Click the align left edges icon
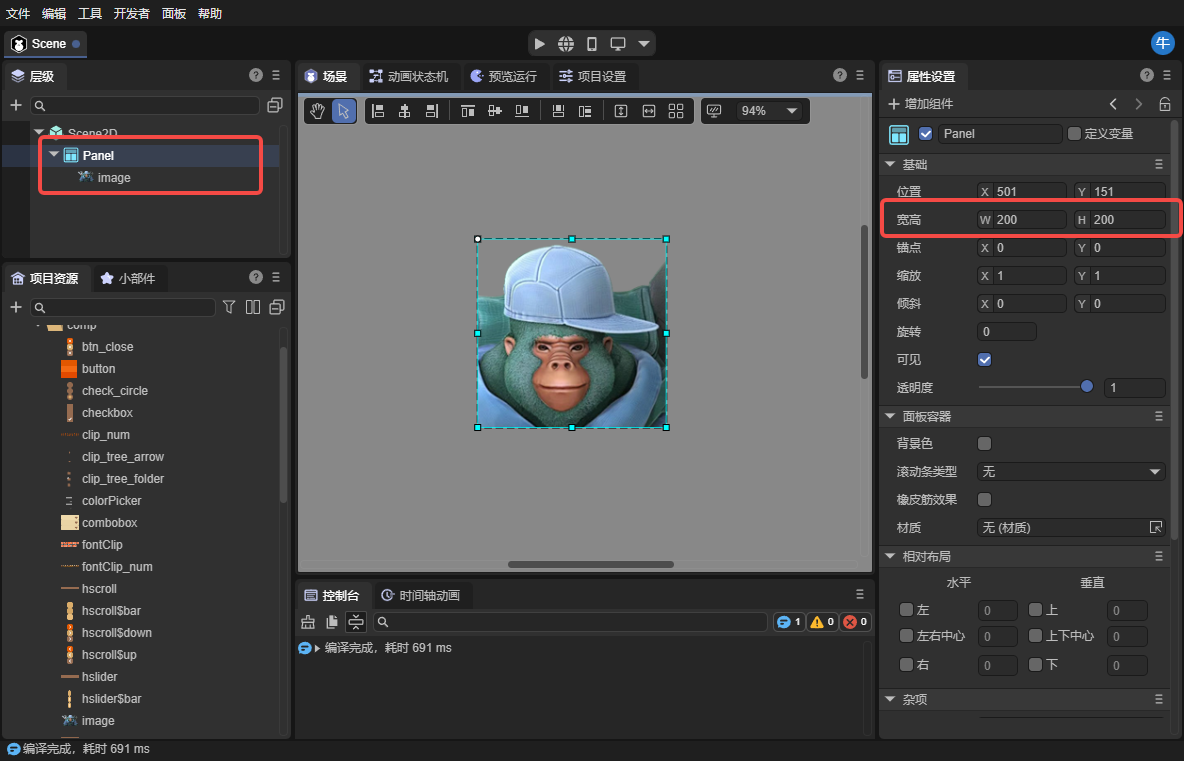The width and height of the screenshot is (1184, 761). [x=377, y=111]
